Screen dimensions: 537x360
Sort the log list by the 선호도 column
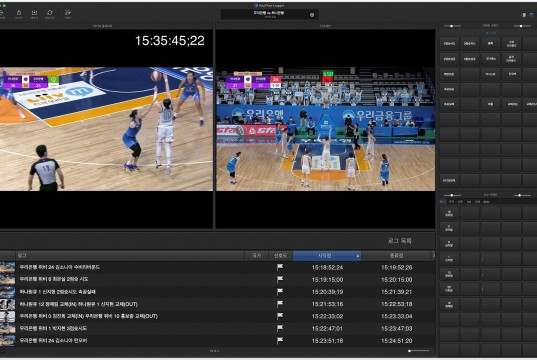(x=280, y=256)
